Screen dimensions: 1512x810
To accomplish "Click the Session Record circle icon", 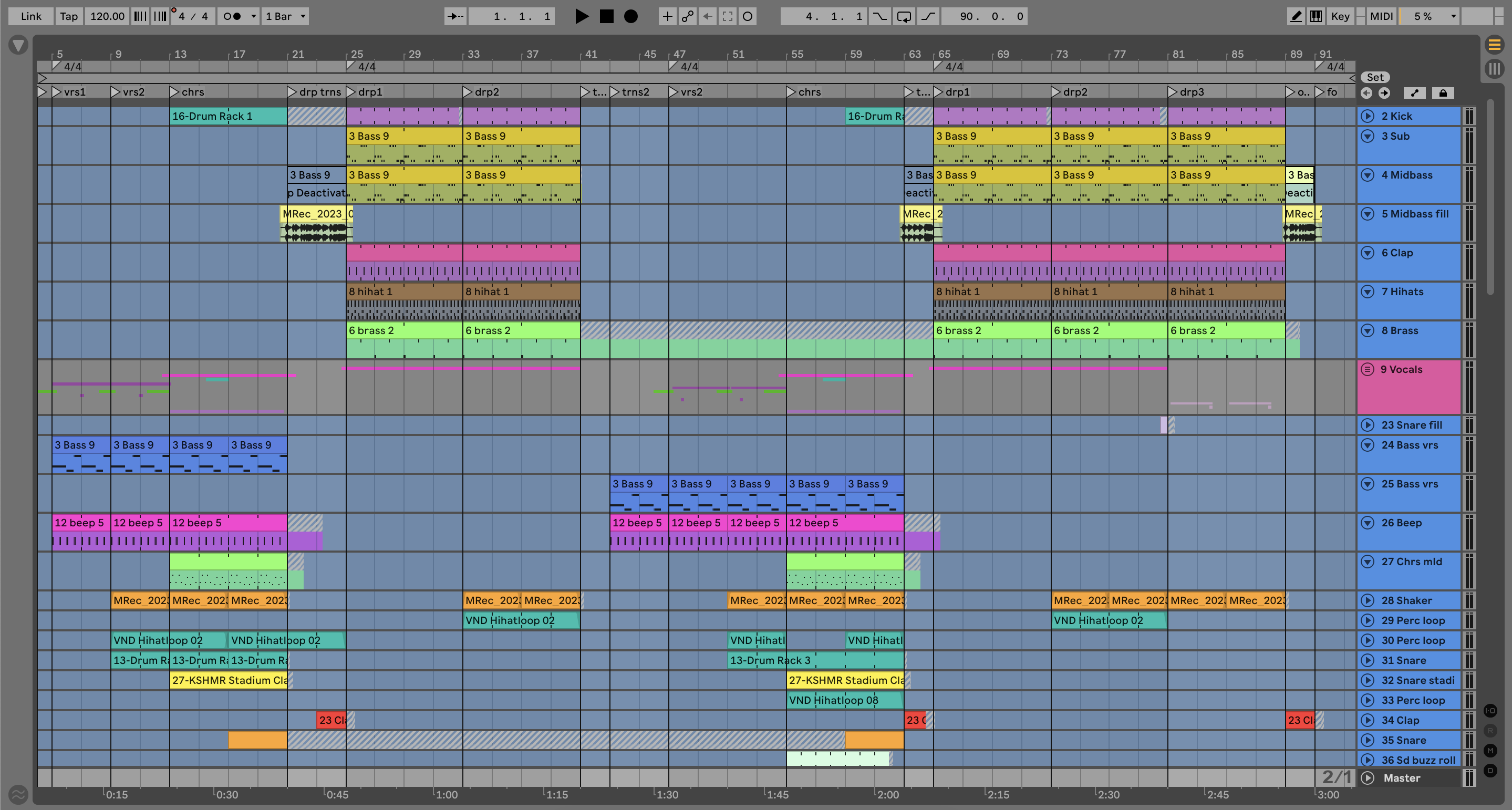I will pos(747,16).
